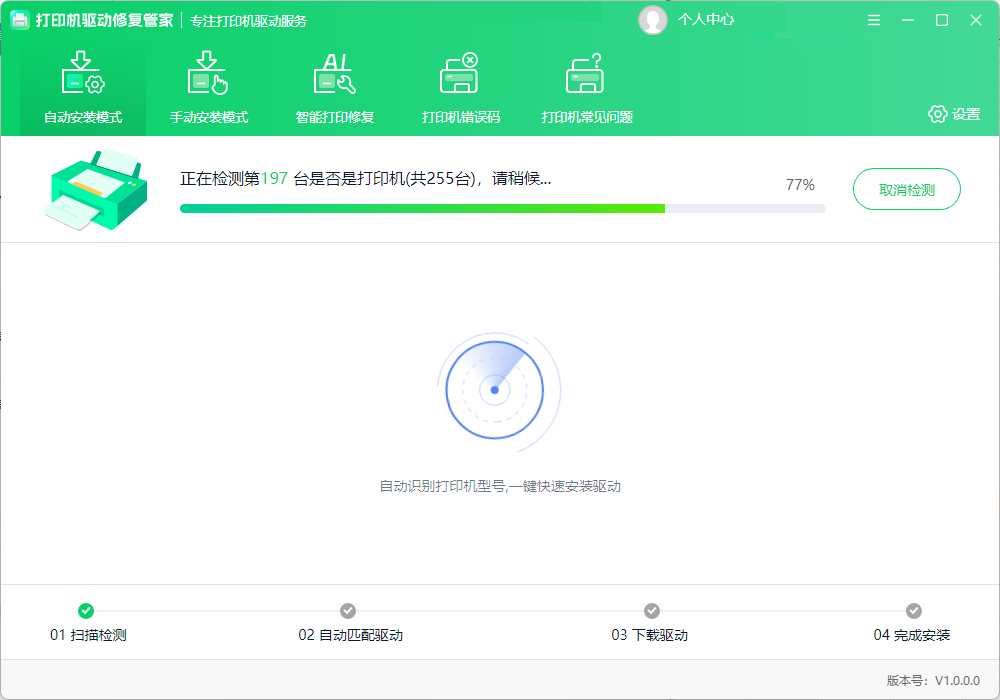Click the 个人中心 personal center link

point(704,19)
